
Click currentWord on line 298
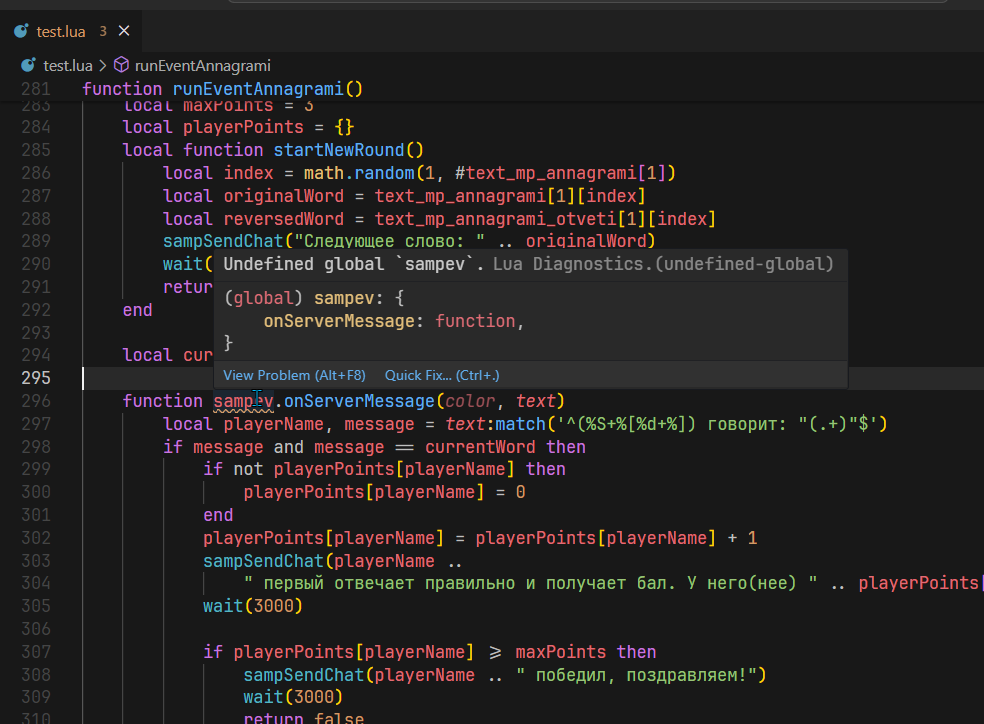click(x=480, y=447)
